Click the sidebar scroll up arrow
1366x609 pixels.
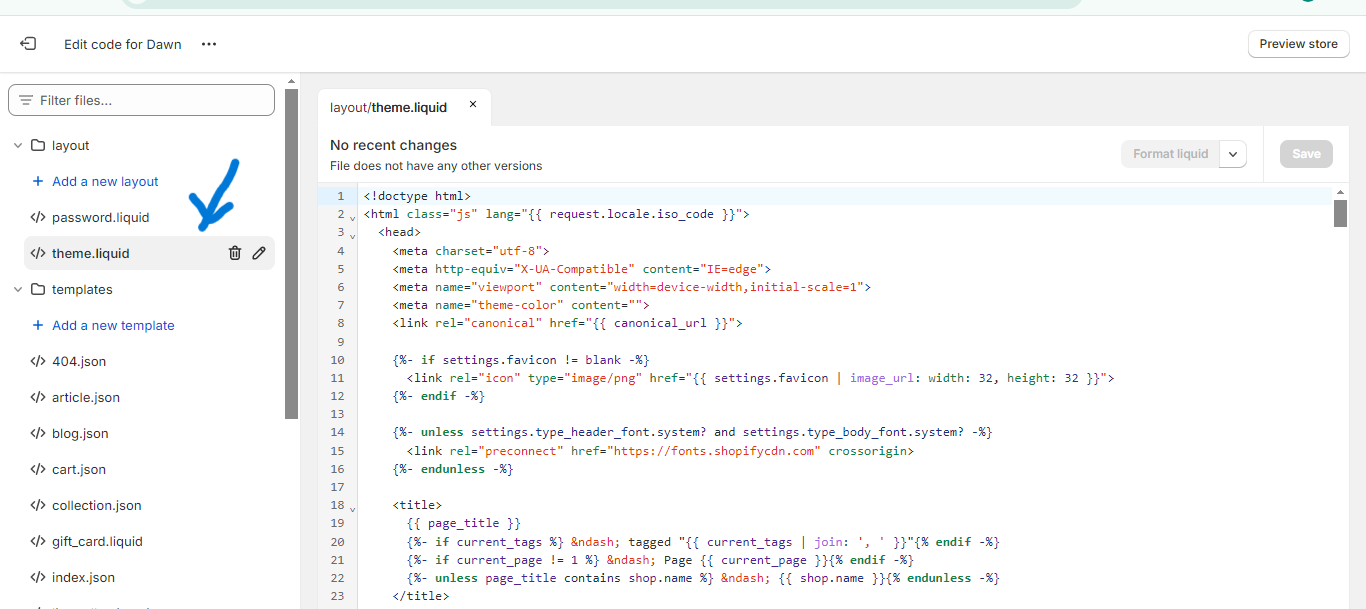click(x=291, y=81)
